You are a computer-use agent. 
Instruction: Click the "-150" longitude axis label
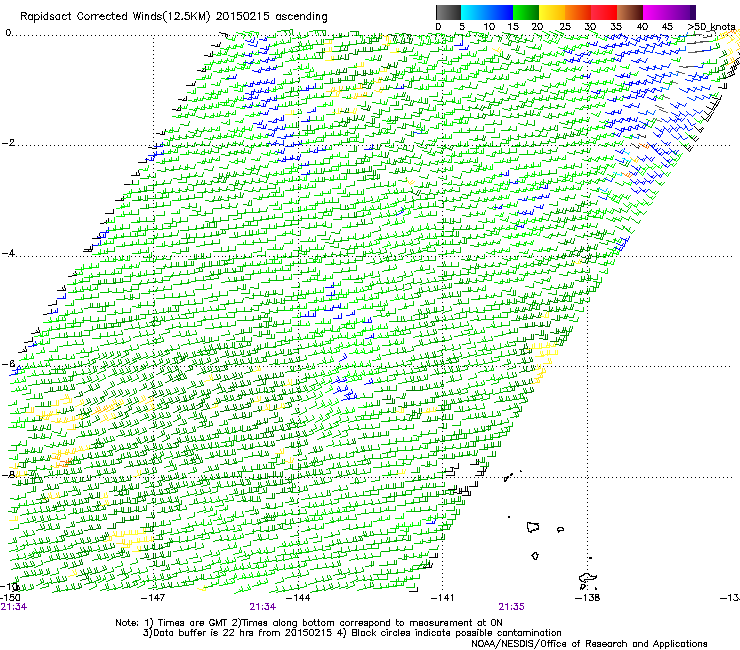pos(10,598)
